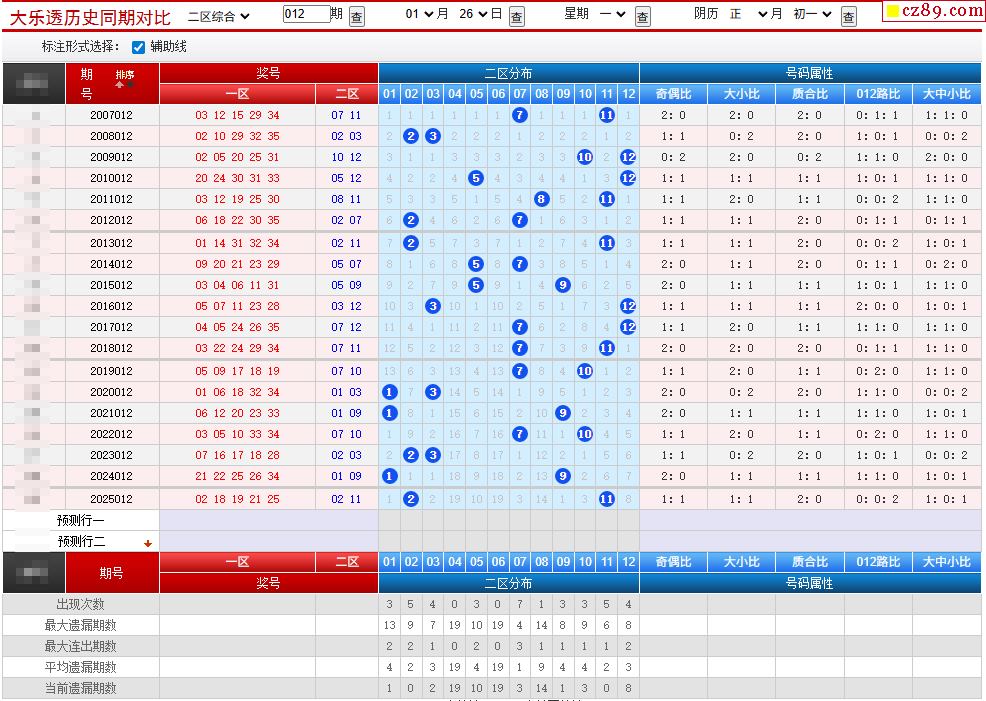Image resolution: width=986 pixels, height=701 pixels.
Task: Click the 查 button after 日
Action: pyautogui.click(x=517, y=17)
